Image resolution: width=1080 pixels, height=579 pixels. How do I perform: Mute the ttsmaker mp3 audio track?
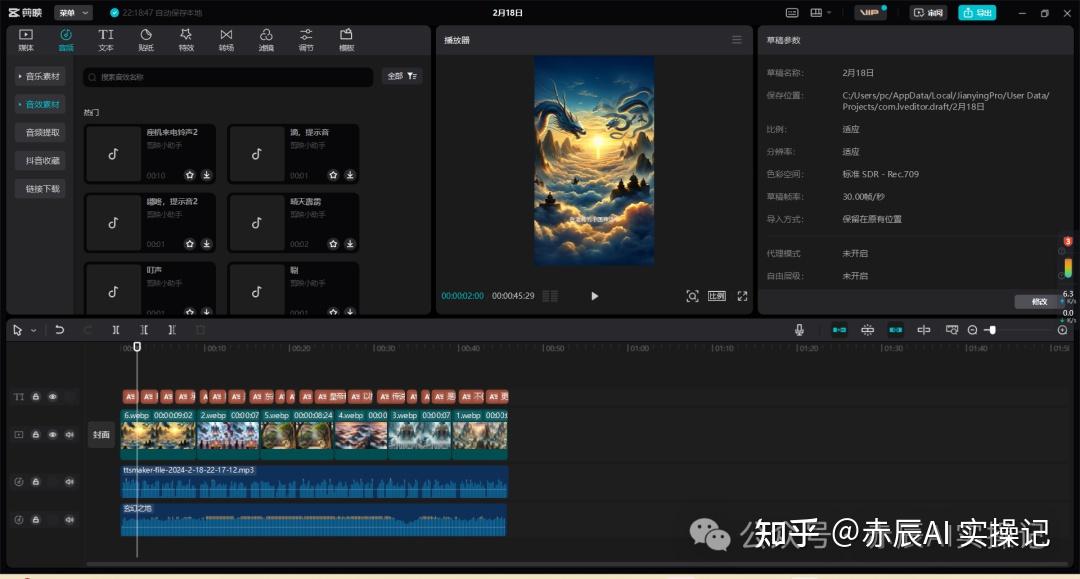coord(70,482)
